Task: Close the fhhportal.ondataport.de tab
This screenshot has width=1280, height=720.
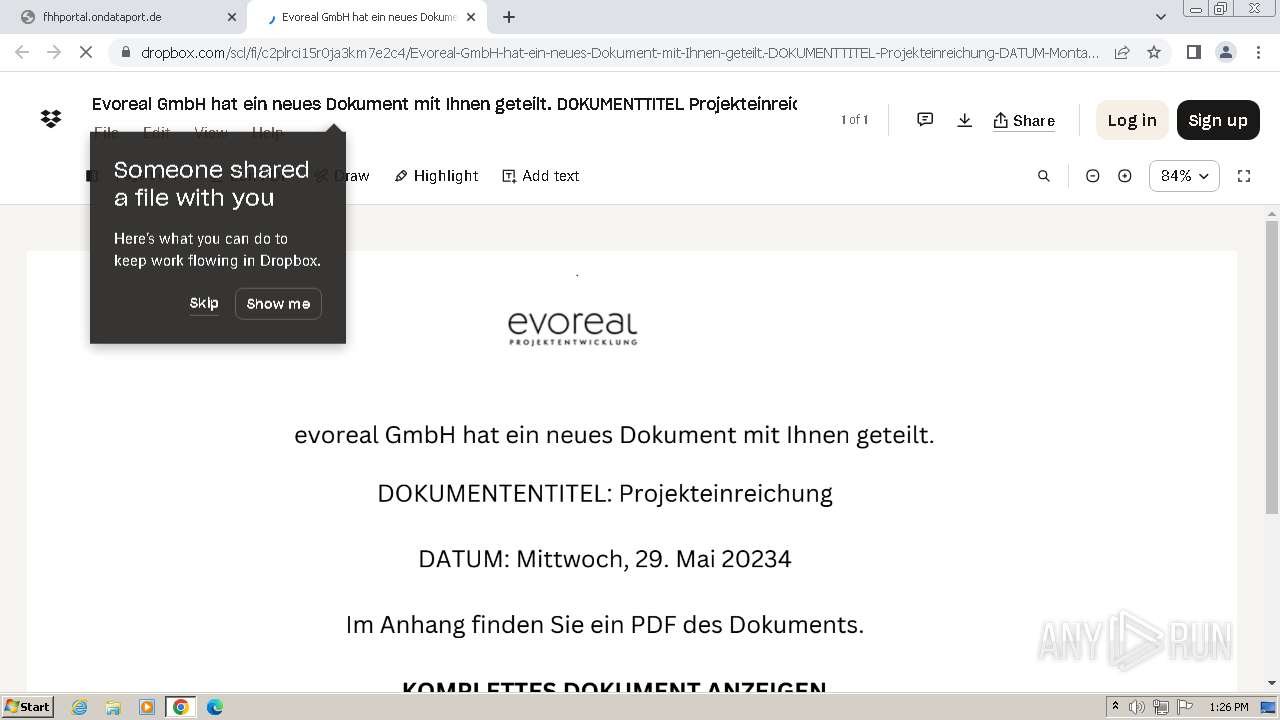Action: coord(232,17)
